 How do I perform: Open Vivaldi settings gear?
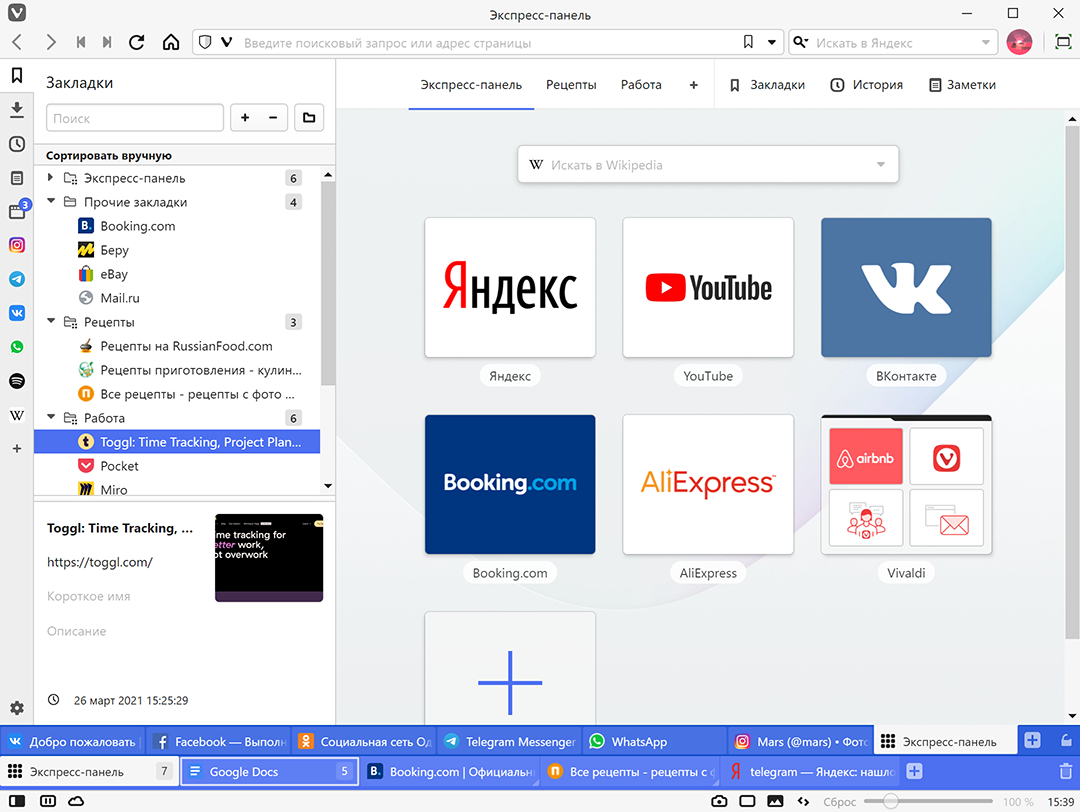coord(17,708)
